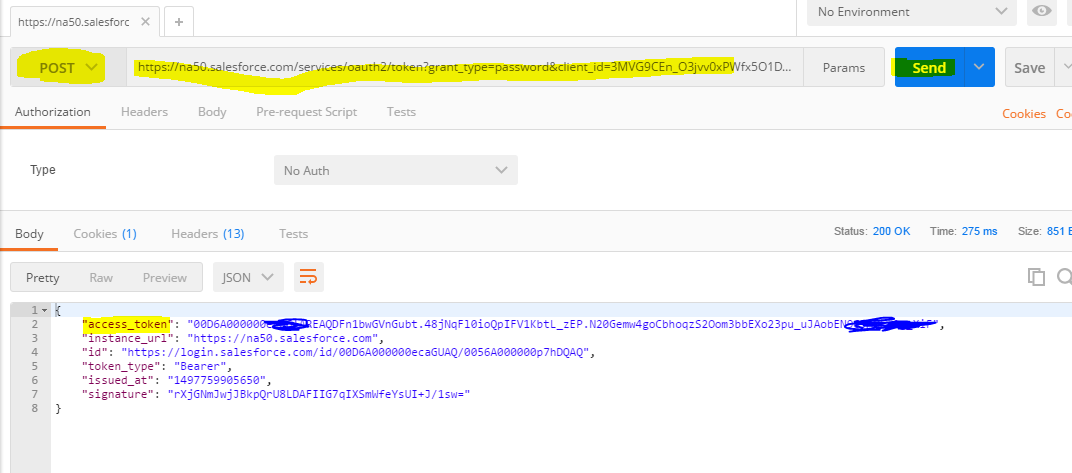Close the na50.salesforce request tab
This screenshot has width=1072, height=473.
(x=145, y=21)
